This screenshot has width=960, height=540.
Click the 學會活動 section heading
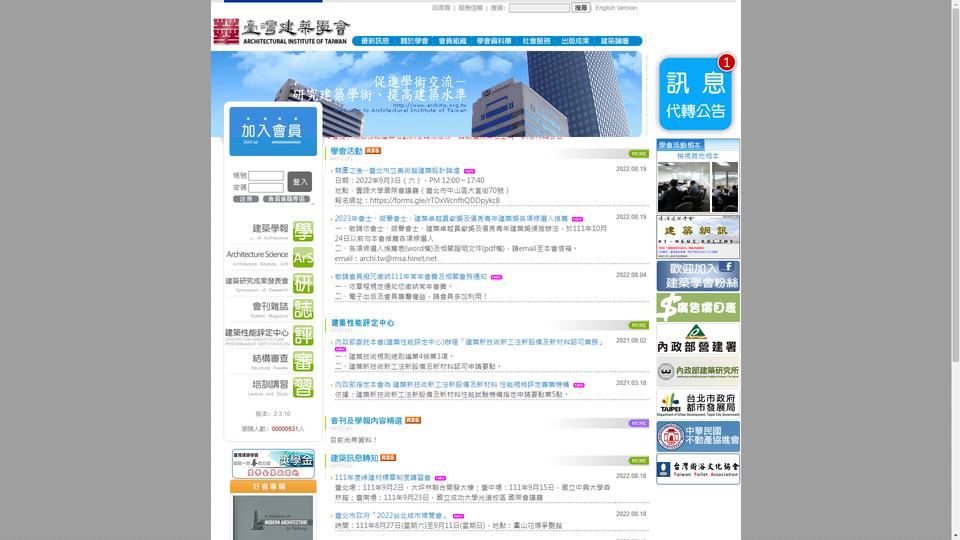(x=347, y=151)
